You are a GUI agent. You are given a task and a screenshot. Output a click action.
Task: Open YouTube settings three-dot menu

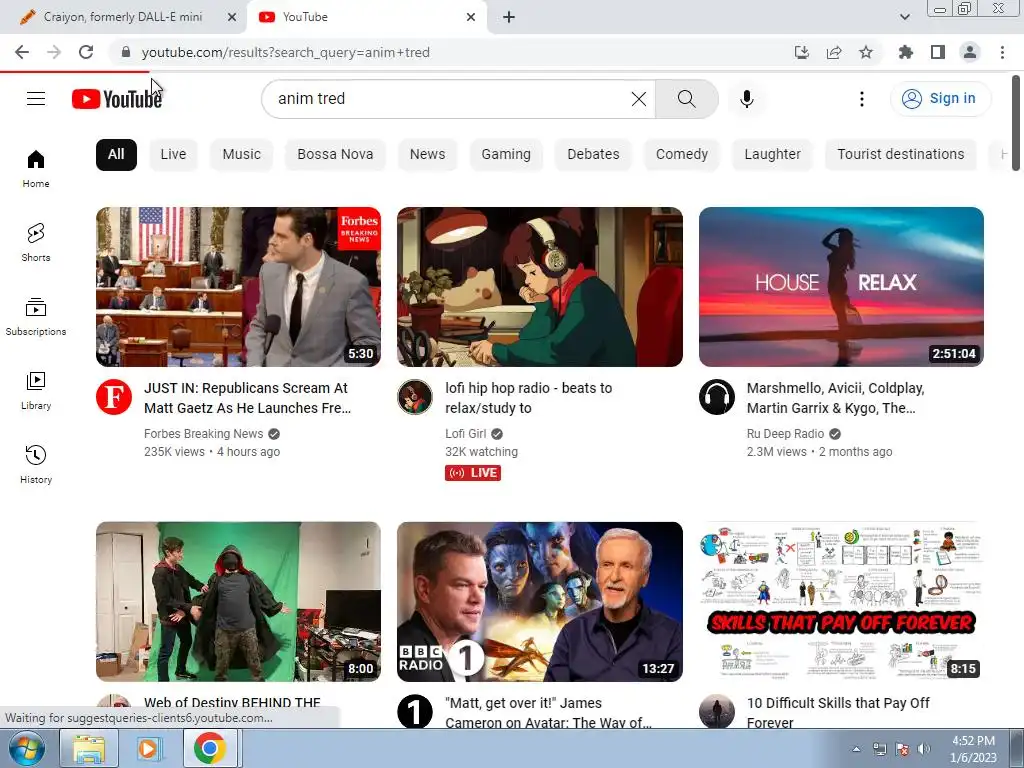point(862,99)
